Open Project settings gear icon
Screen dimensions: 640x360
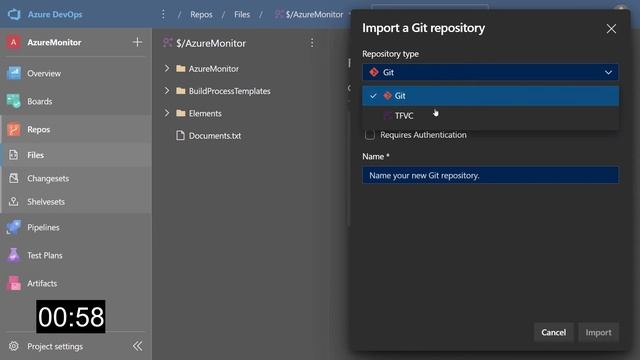pos(13,346)
